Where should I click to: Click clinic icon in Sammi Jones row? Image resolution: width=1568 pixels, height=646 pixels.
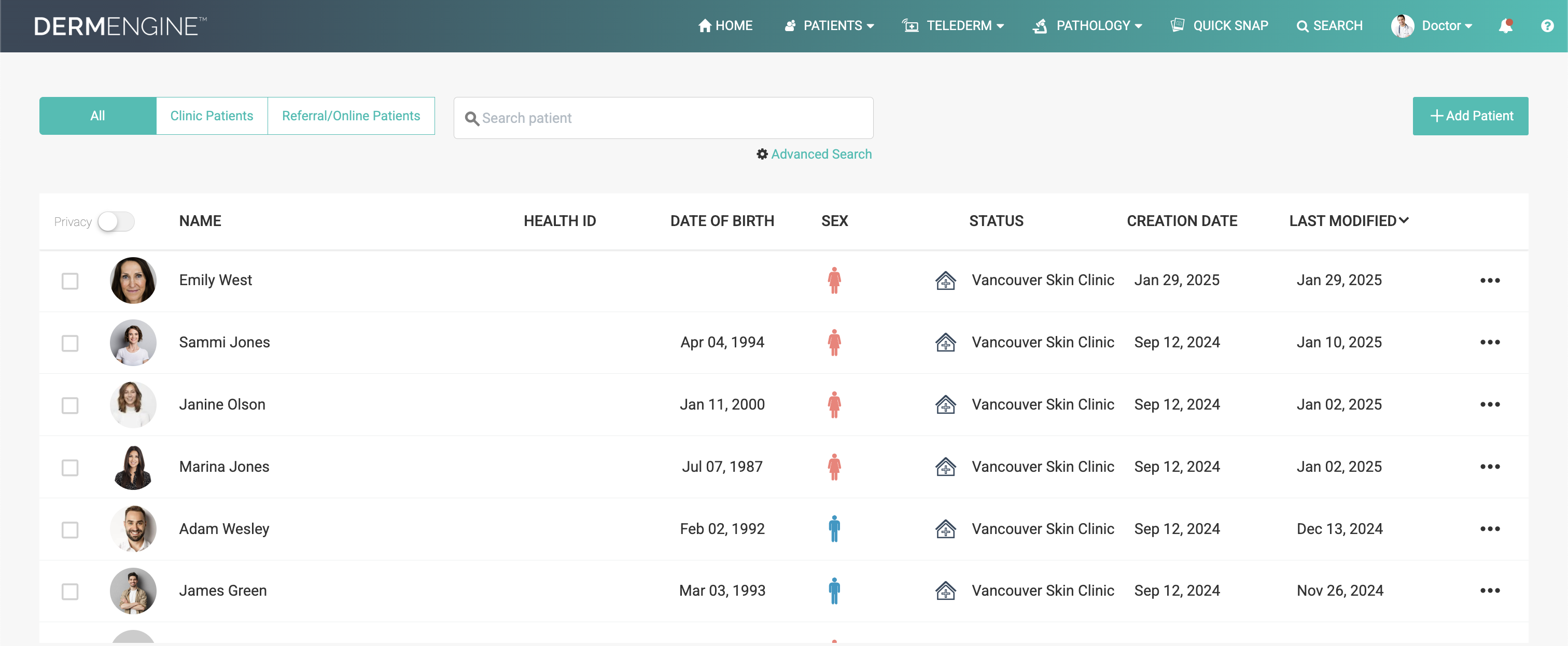click(945, 342)
